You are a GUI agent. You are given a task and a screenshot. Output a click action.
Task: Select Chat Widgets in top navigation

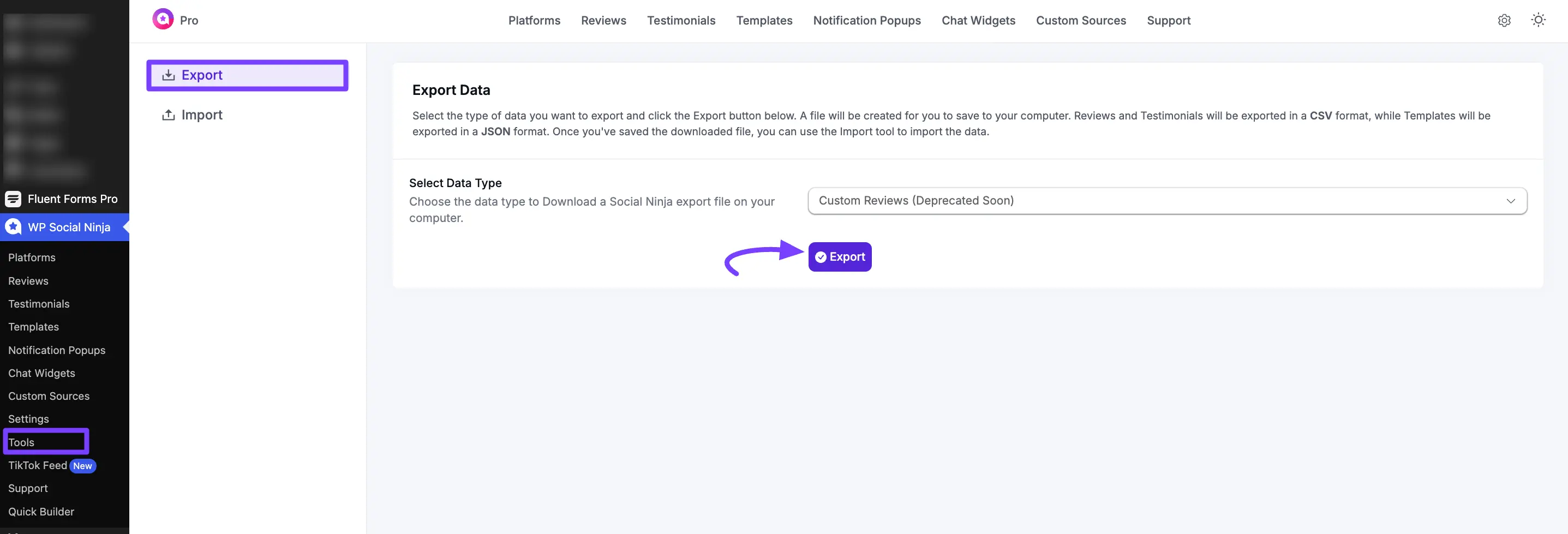point(978,21)
